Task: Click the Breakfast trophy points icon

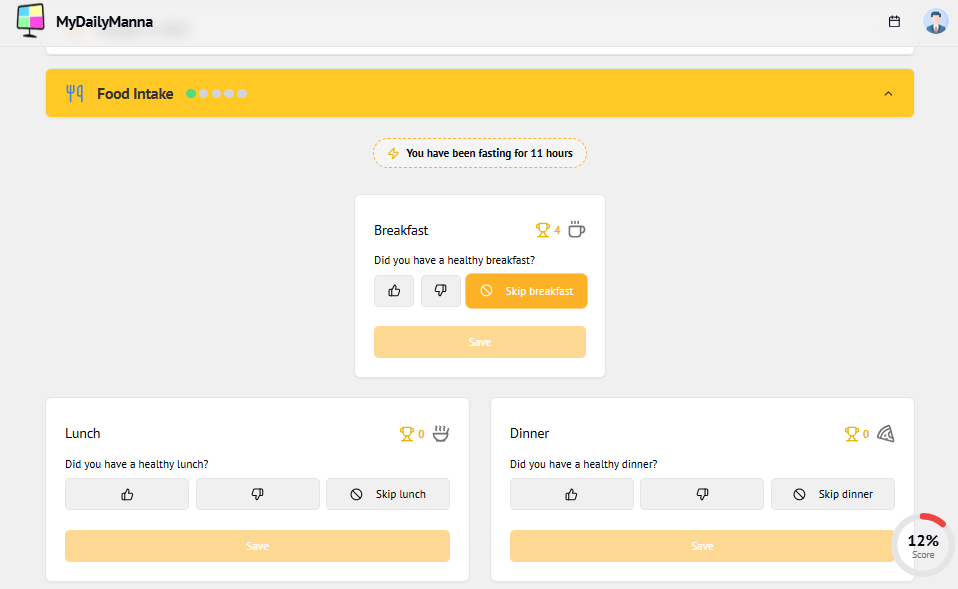Action: point(543,230)
